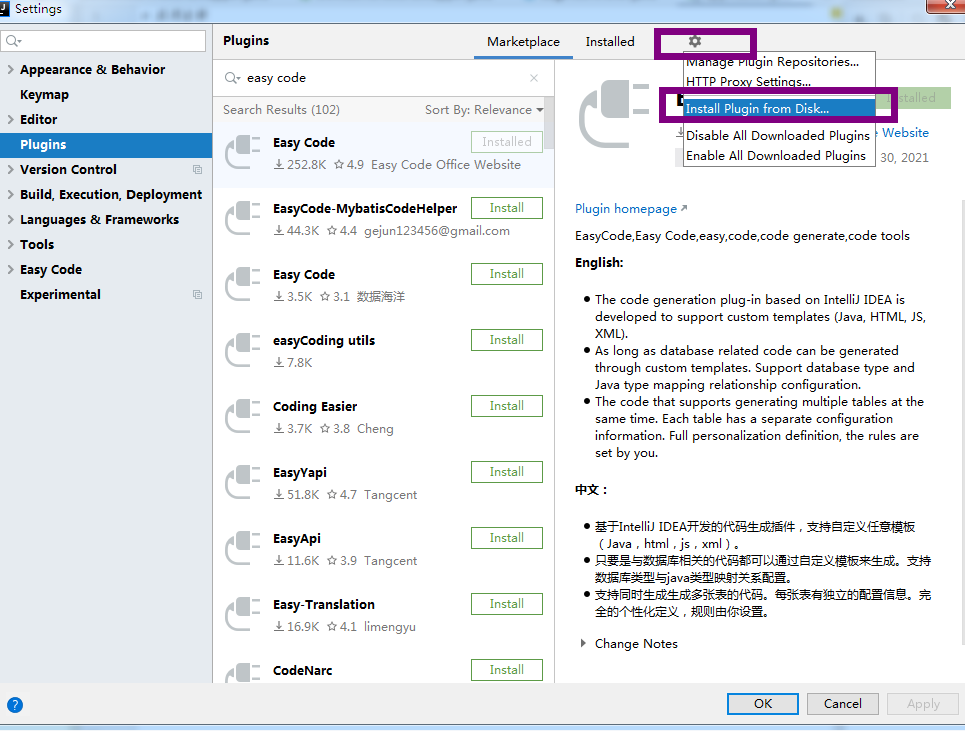Install the EasyYapi plugin
This screenshot has height=731, width=965.
(506, 471)
